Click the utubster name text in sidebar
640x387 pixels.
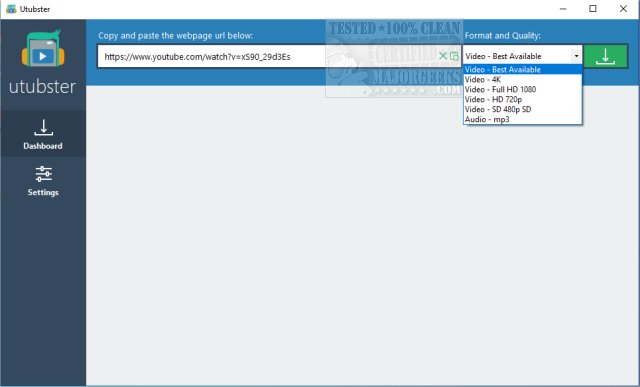pos(42,86)
